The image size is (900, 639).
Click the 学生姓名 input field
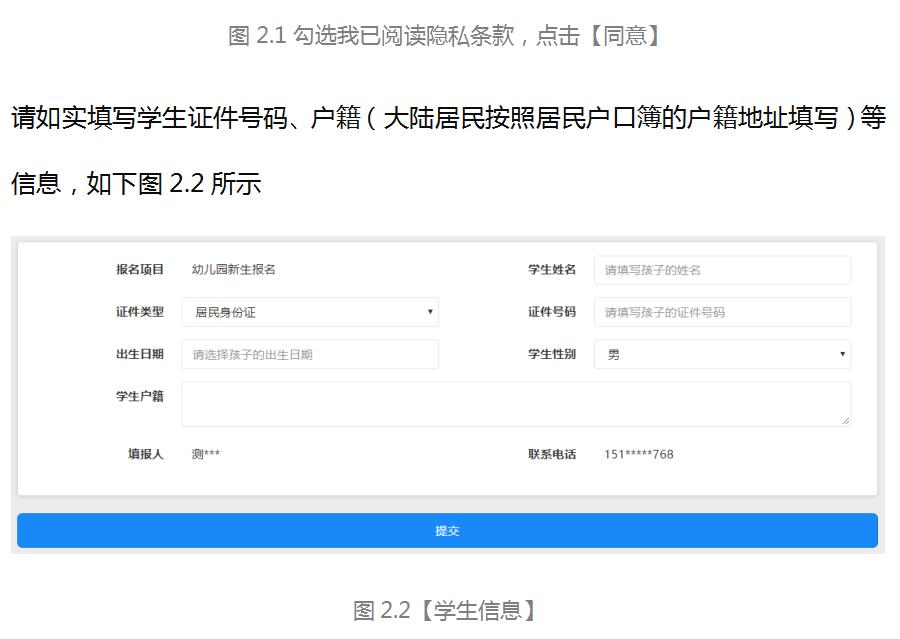(x=722, y=270)
